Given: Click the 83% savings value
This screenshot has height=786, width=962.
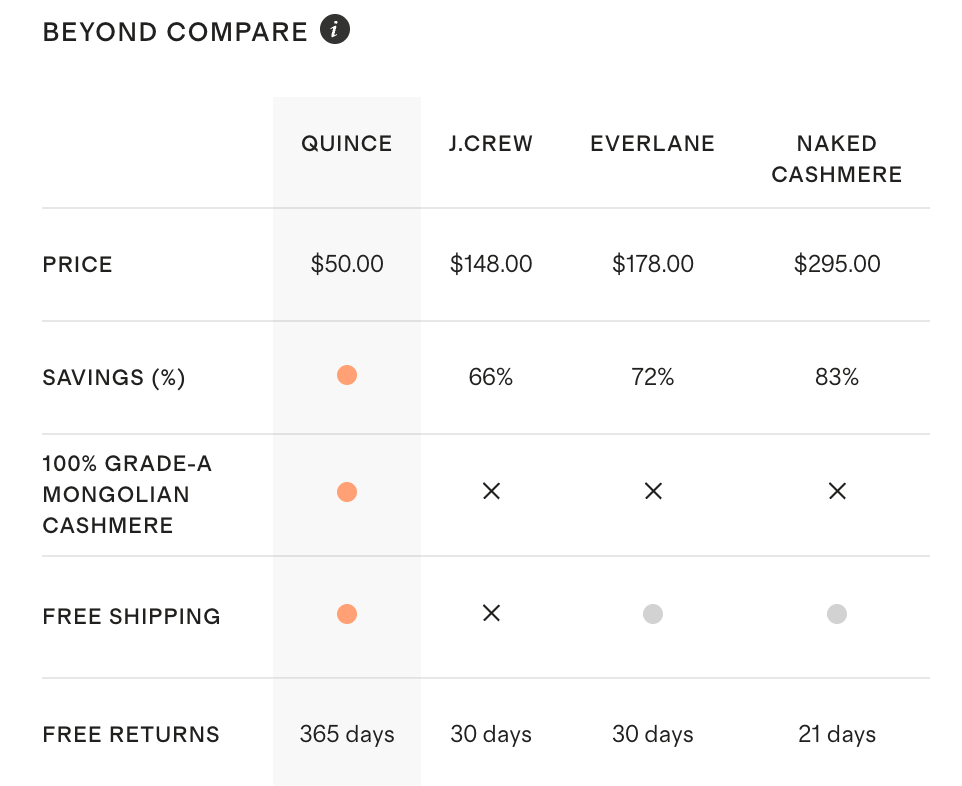Looking at the screenshot, I should point(837,377).
